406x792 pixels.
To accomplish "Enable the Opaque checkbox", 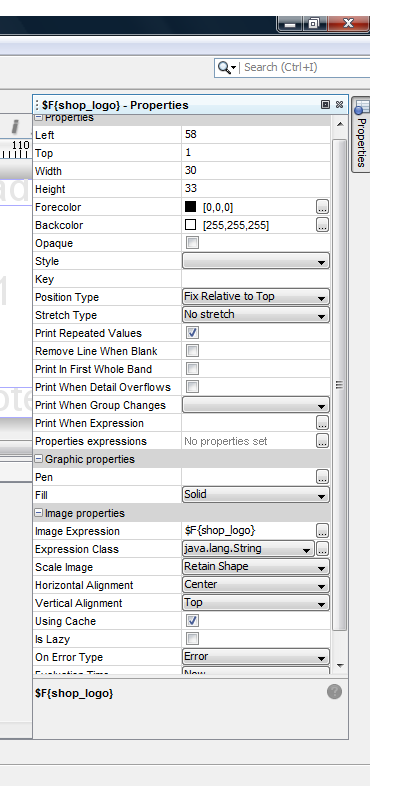I will pos(192,243).
